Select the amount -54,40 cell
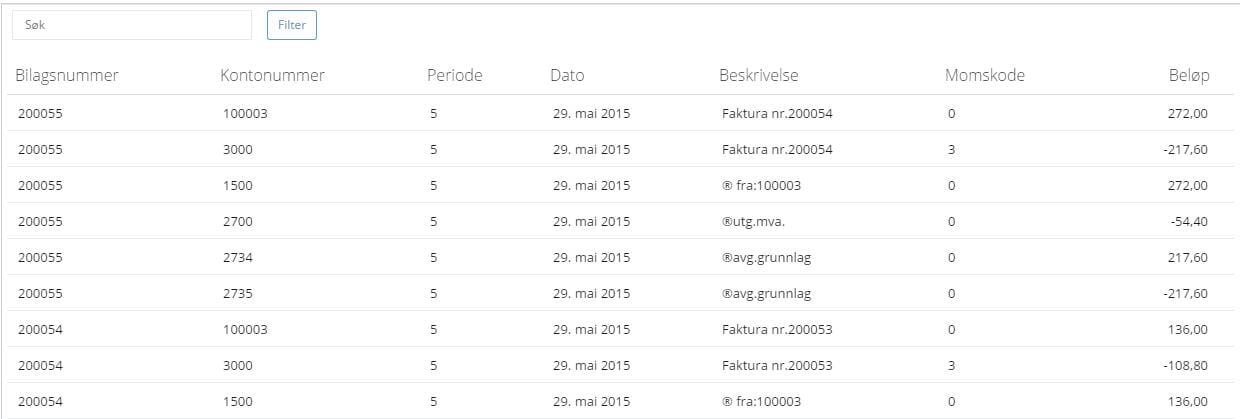This screenshot has width=1240, height=419. click(1188, 222)
